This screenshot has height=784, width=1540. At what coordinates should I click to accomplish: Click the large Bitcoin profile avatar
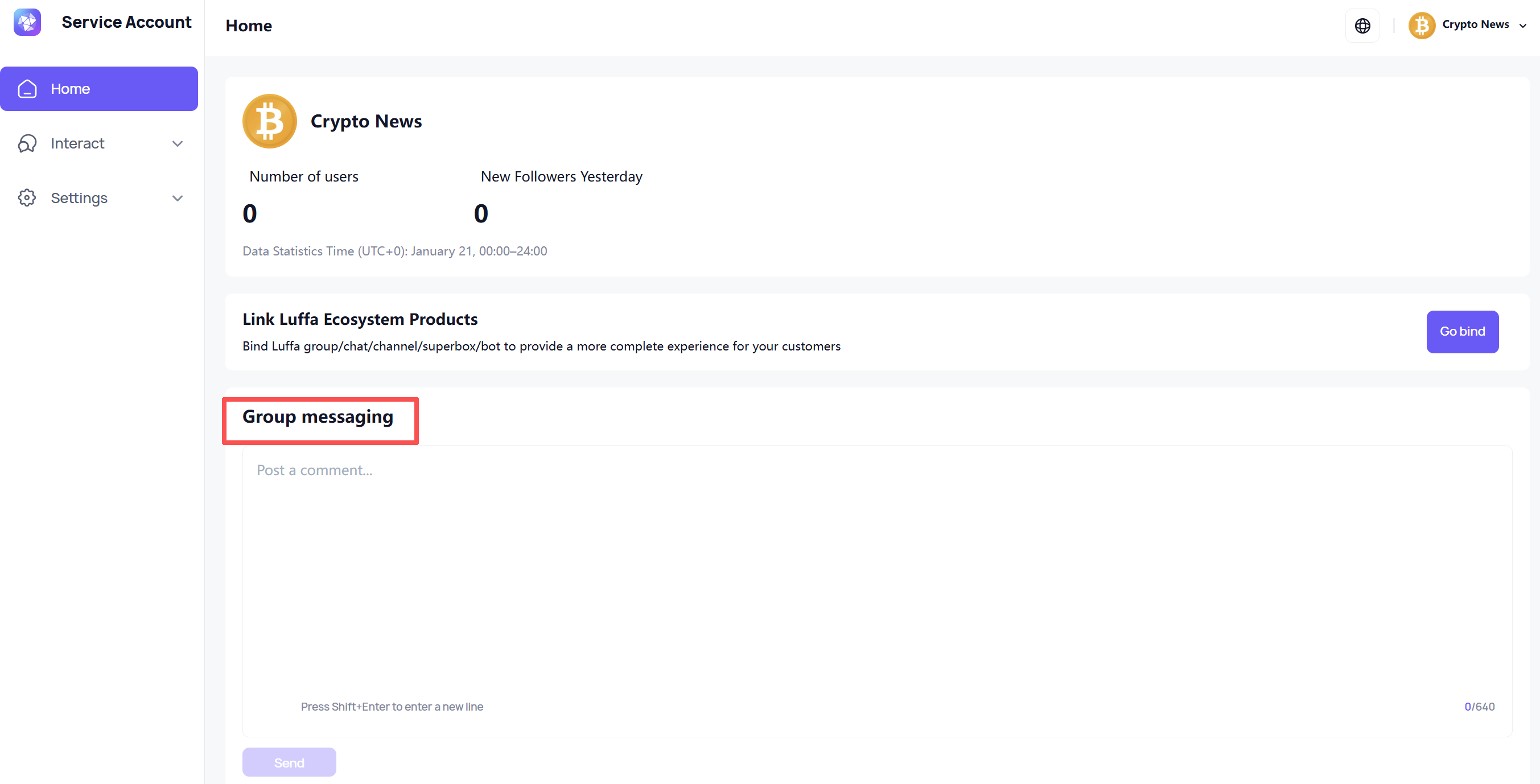click(270, 121)
